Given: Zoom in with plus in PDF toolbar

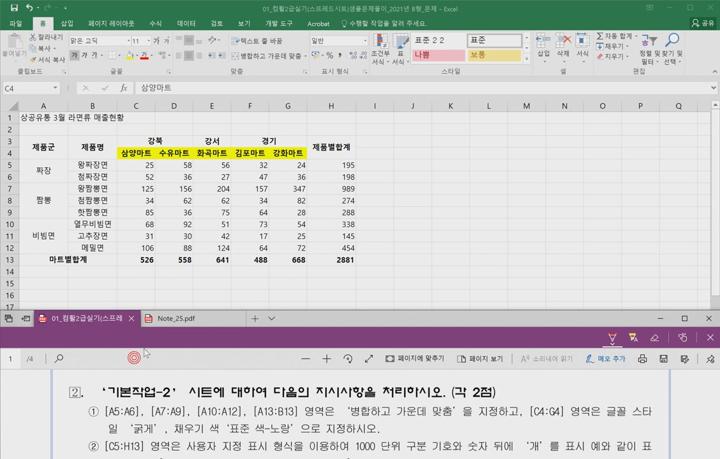Looking at the screenshot, I should point(326,359).
